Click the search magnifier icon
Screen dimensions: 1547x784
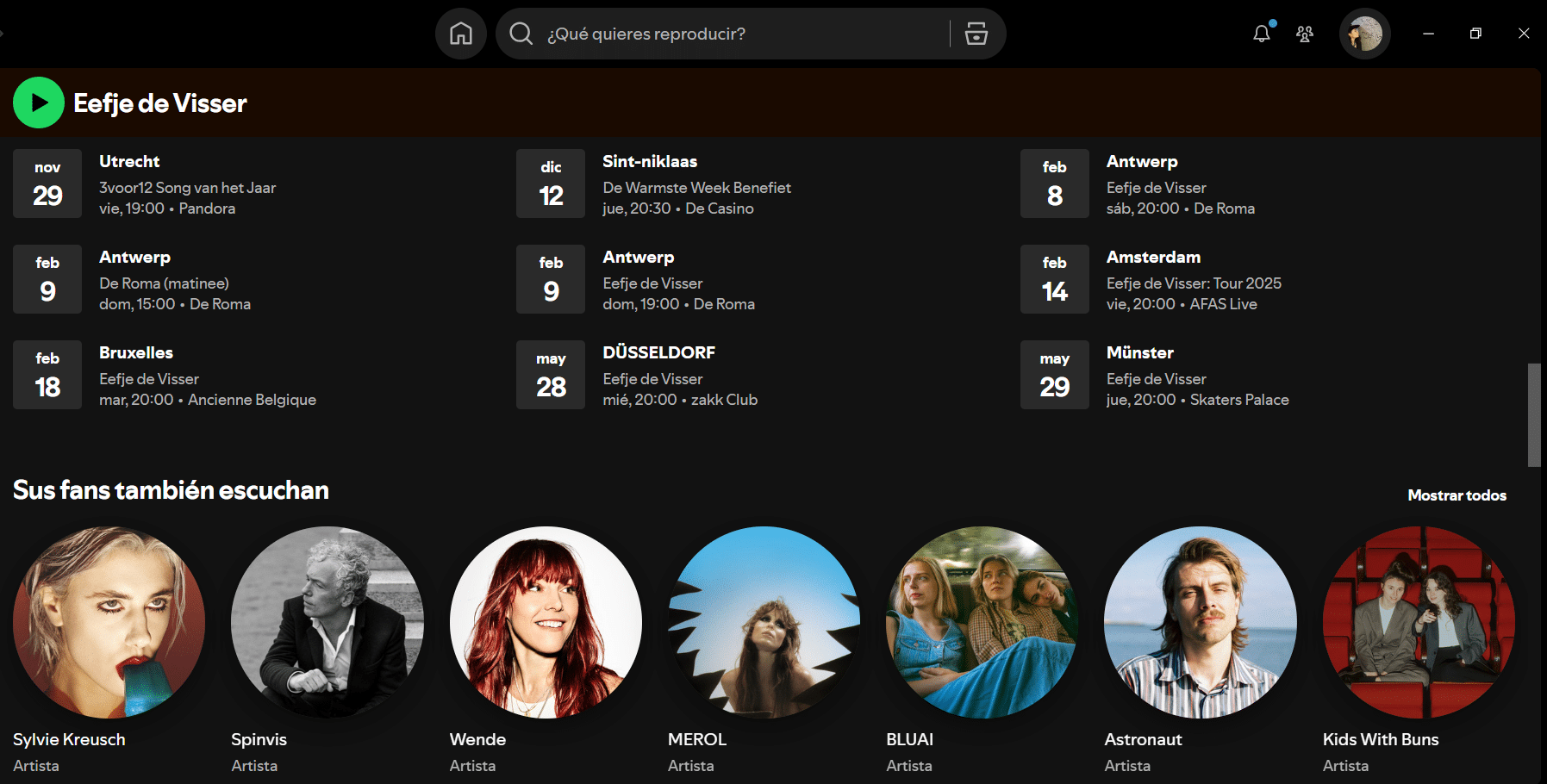(x=521, y=34)
